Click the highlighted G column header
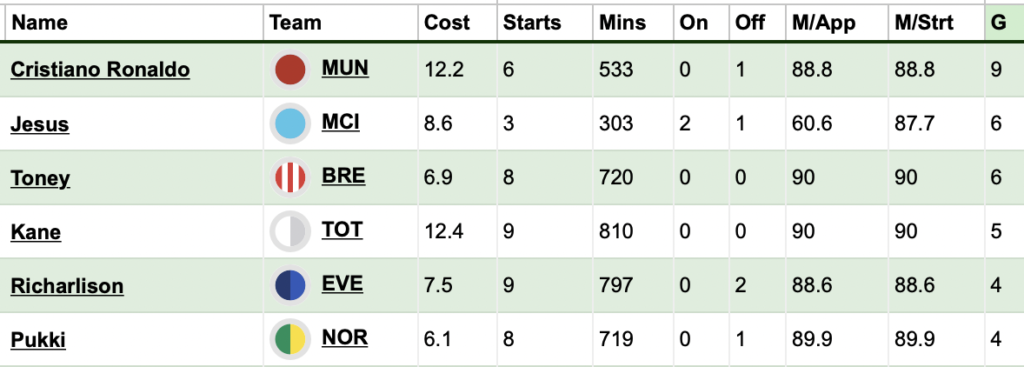 (999, 23)
